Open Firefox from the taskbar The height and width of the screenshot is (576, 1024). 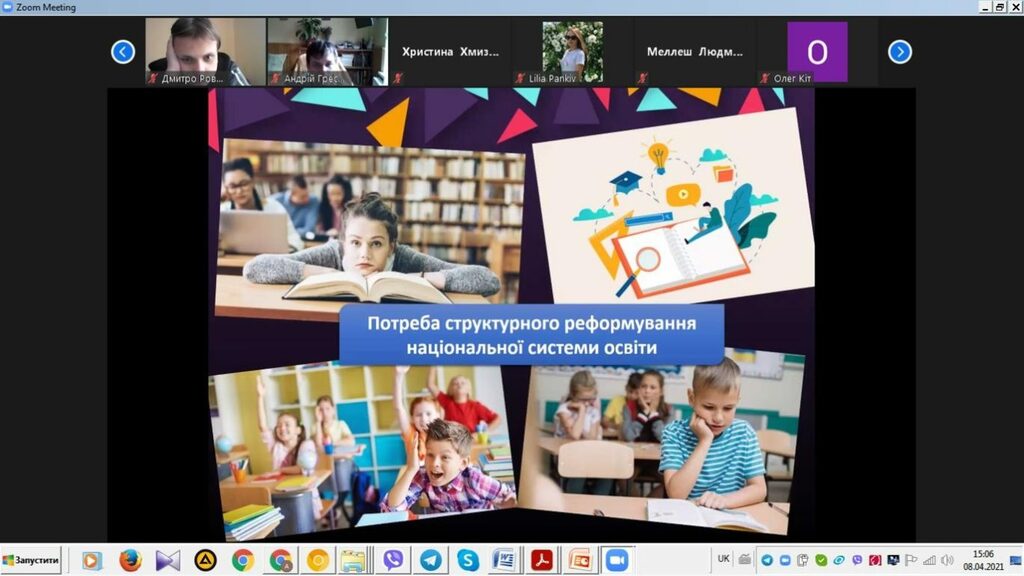tap(130, 560)
